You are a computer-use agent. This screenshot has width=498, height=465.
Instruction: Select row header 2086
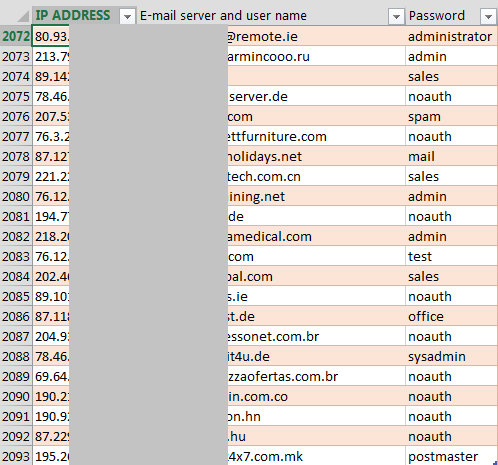[x=16, y=316]
